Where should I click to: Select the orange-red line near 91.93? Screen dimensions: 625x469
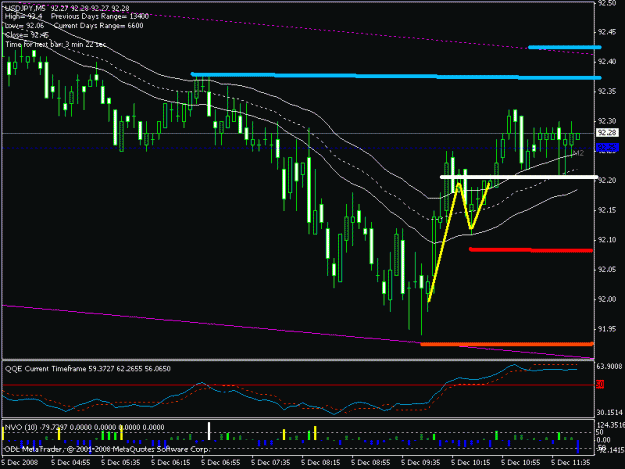point(507,344)
